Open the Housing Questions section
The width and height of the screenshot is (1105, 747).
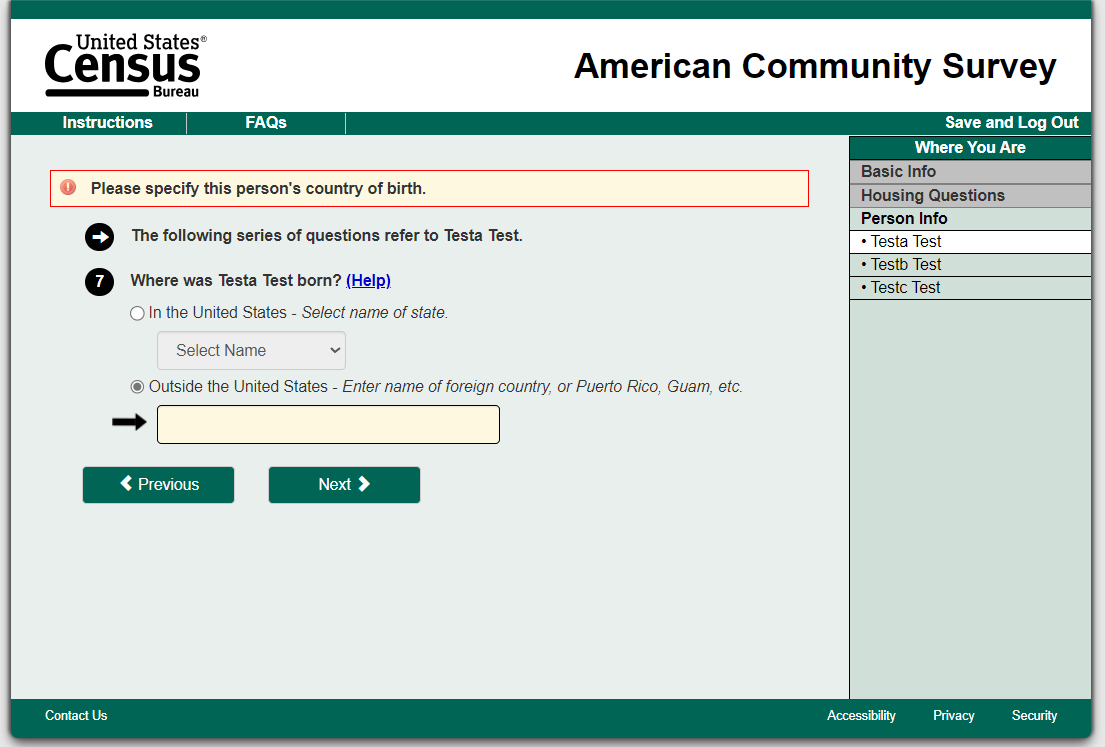932,196
